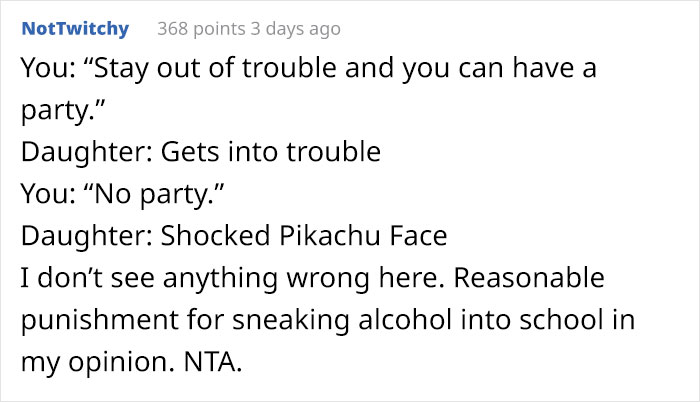
Task: Click the "Daughter: Gets into trouble" line
Action: 200,153
